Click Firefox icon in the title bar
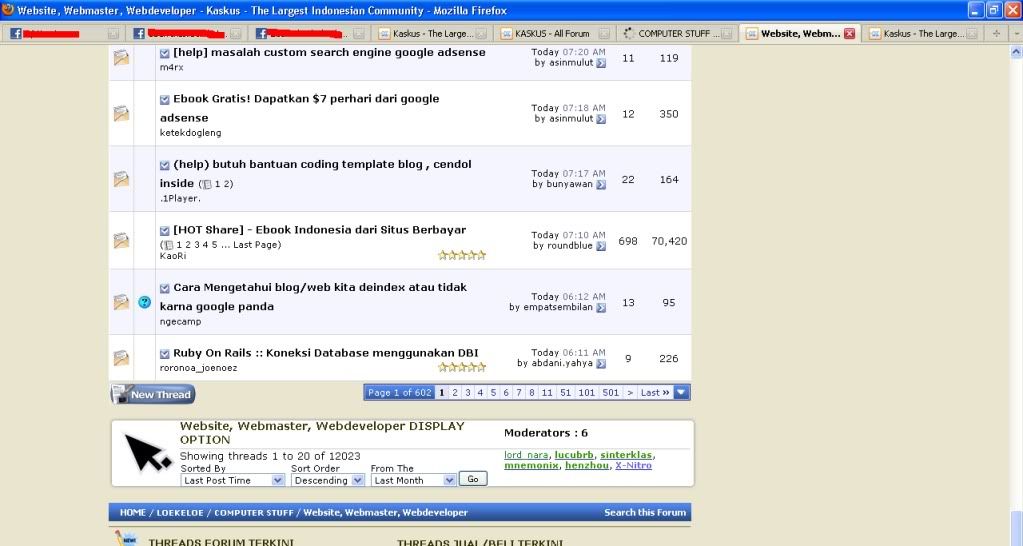The width and height of the screenshot is (1023, 546). (8, 10)
